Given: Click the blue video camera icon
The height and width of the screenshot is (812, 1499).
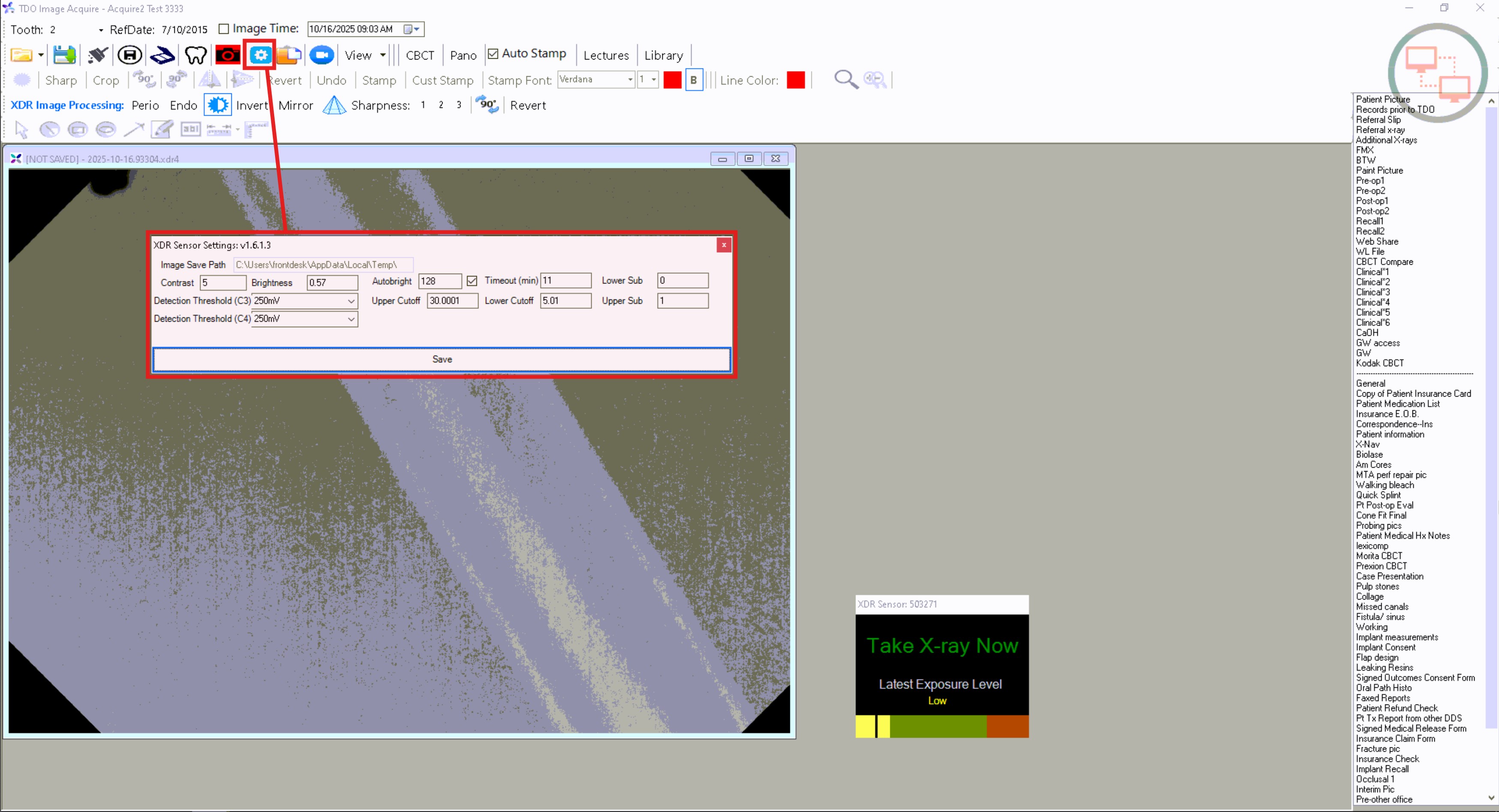Looking at the screenshot, I should pyautogui.click(x=321, y=55).
